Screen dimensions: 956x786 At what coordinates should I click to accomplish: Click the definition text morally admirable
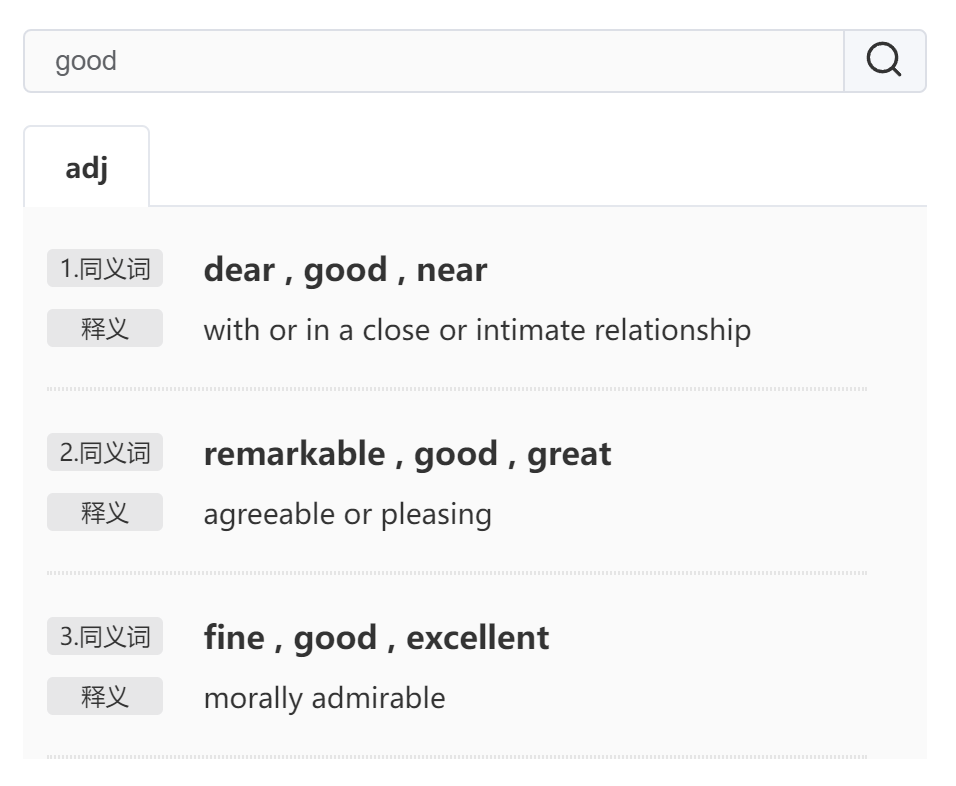(324, 698)
